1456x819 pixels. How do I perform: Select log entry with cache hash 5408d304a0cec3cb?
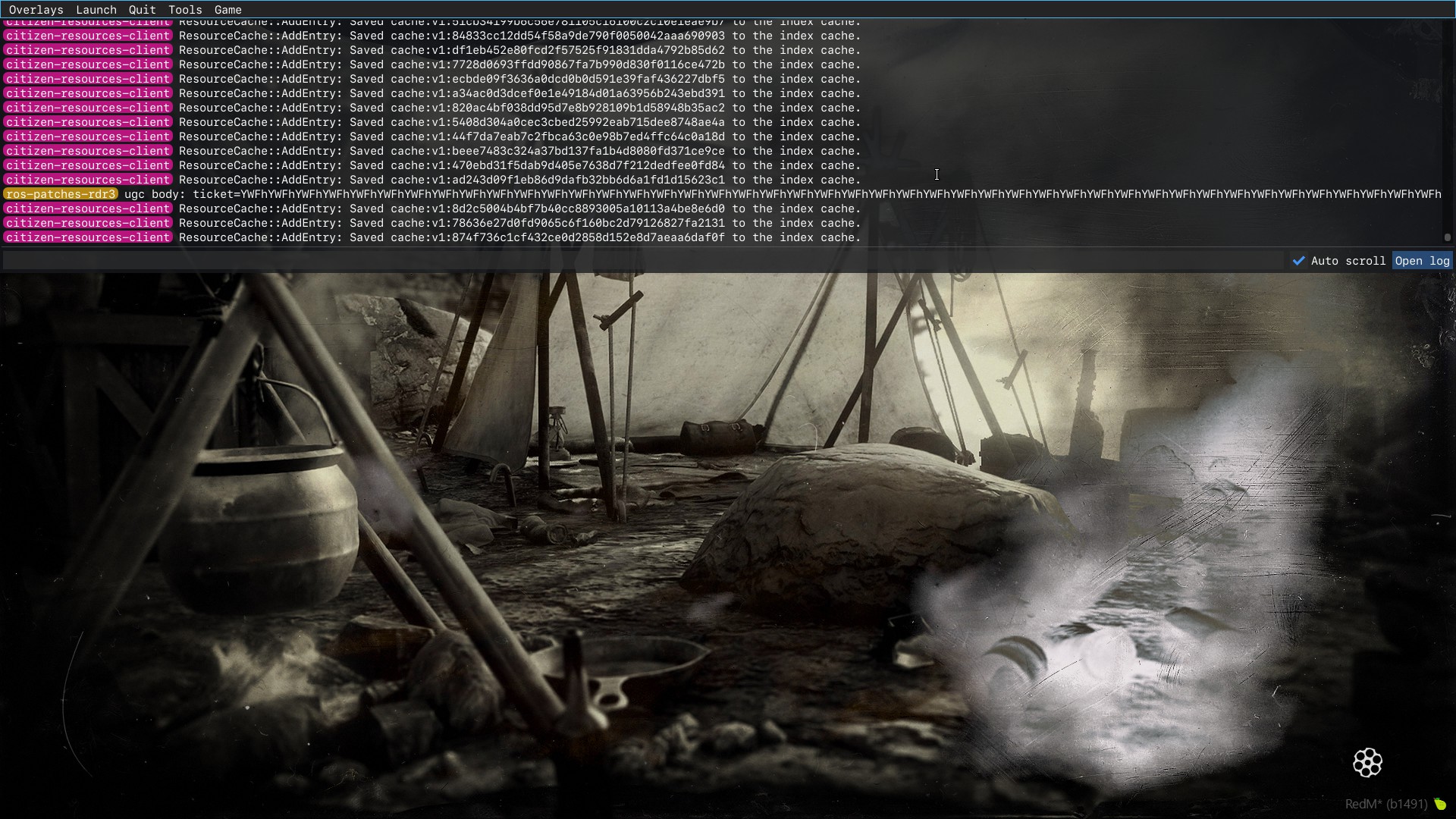pos(432,122)
